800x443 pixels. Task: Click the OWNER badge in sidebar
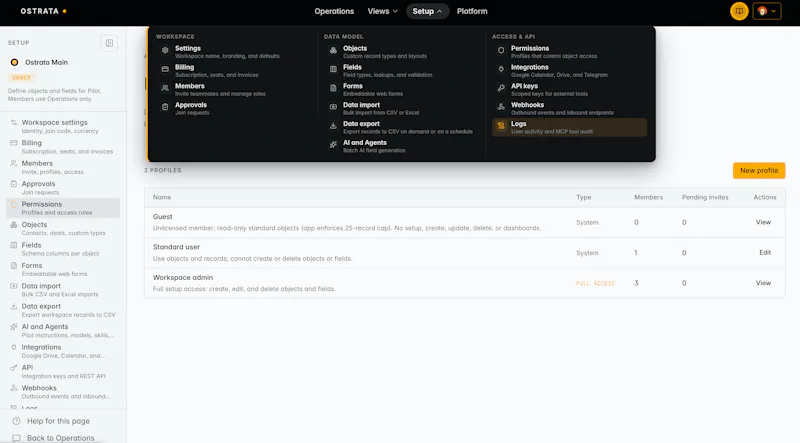(x=21, y=78)
